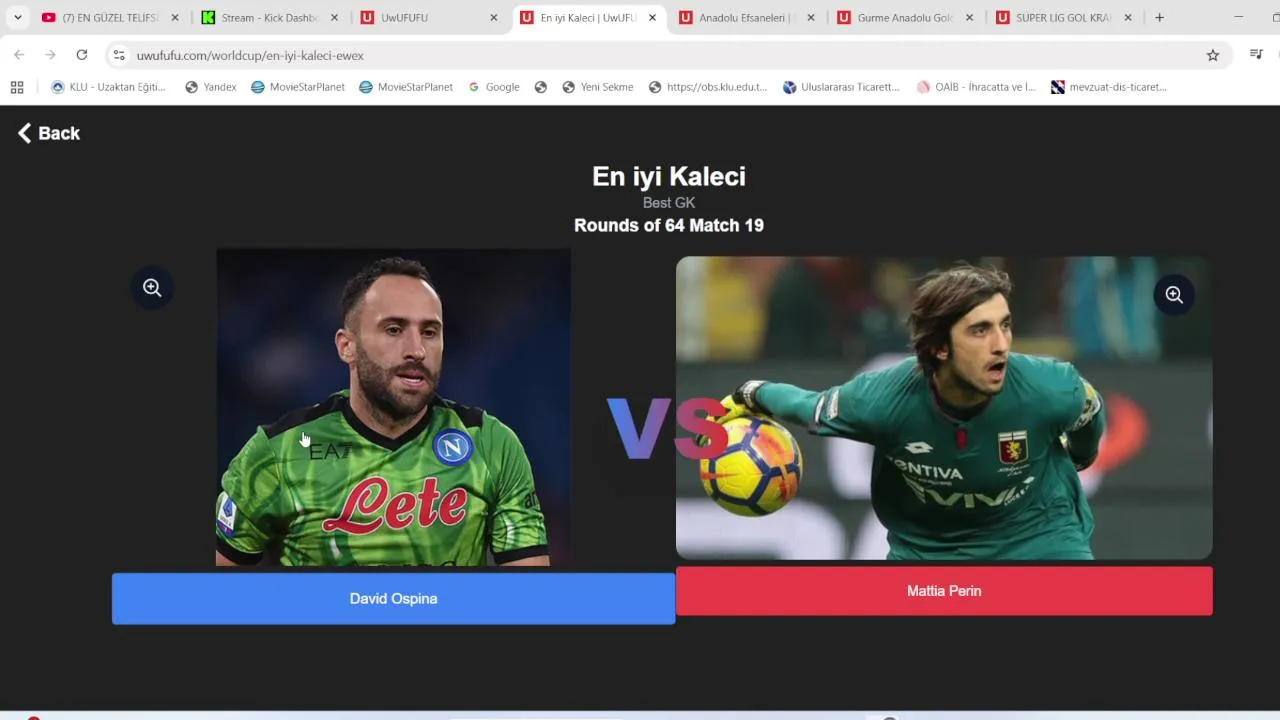Open the Google bookmark
Viewport: 1280px width, 720px height.
(494, 87)
